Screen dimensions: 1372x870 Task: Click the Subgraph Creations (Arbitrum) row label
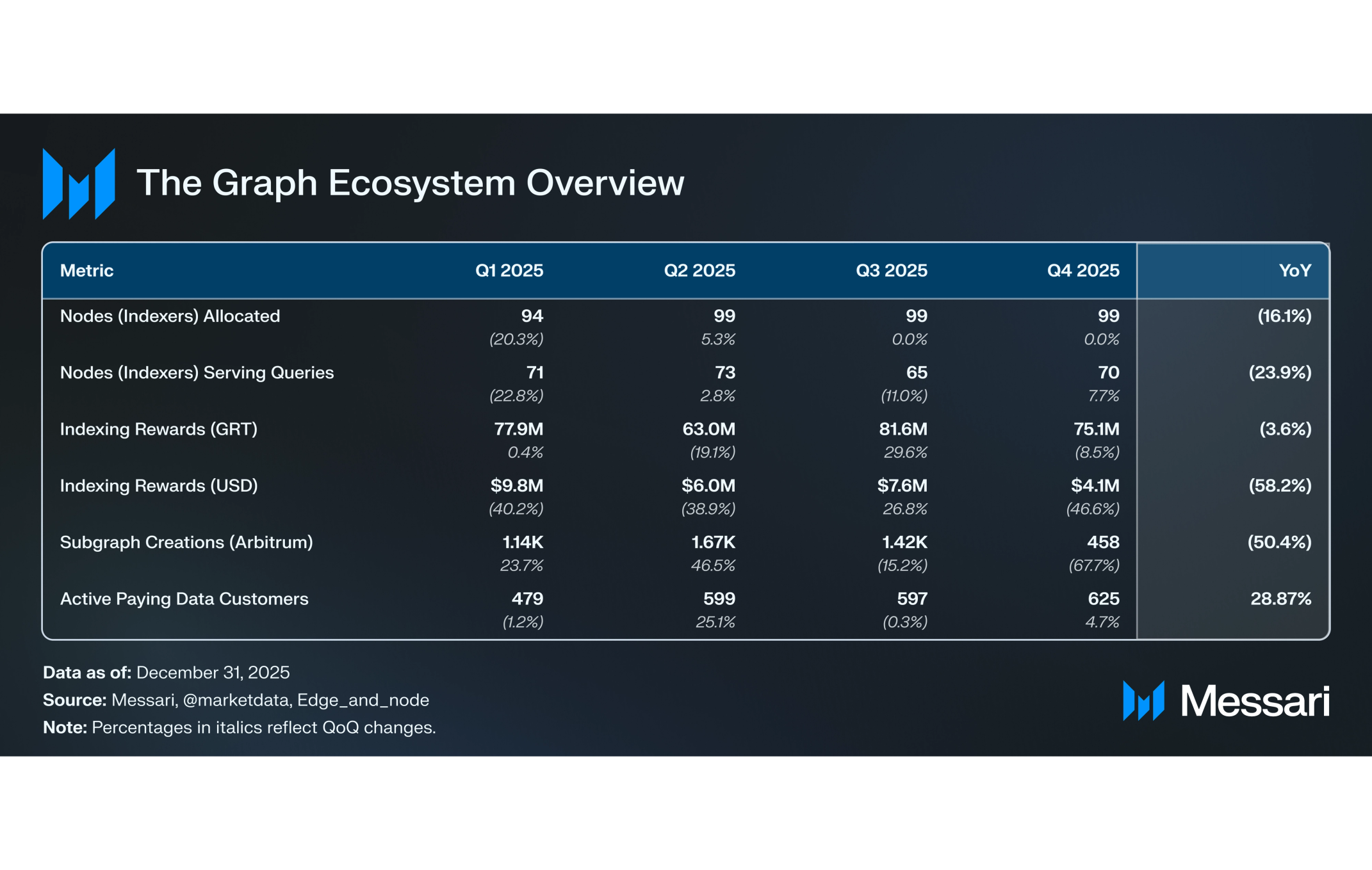pyautogui.click(x=186, y=542)
